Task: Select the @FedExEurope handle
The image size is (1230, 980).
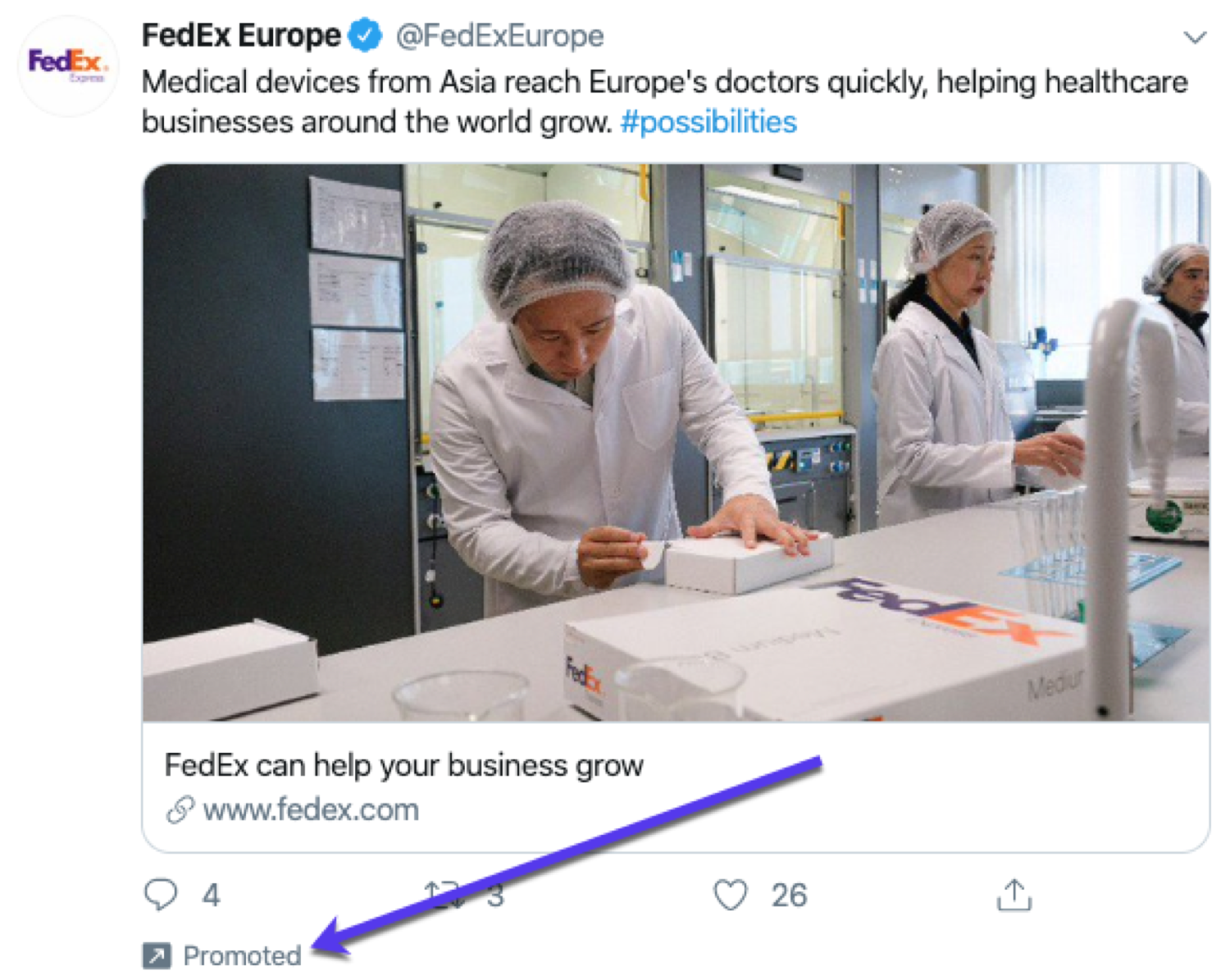Action: click(499, 34)
